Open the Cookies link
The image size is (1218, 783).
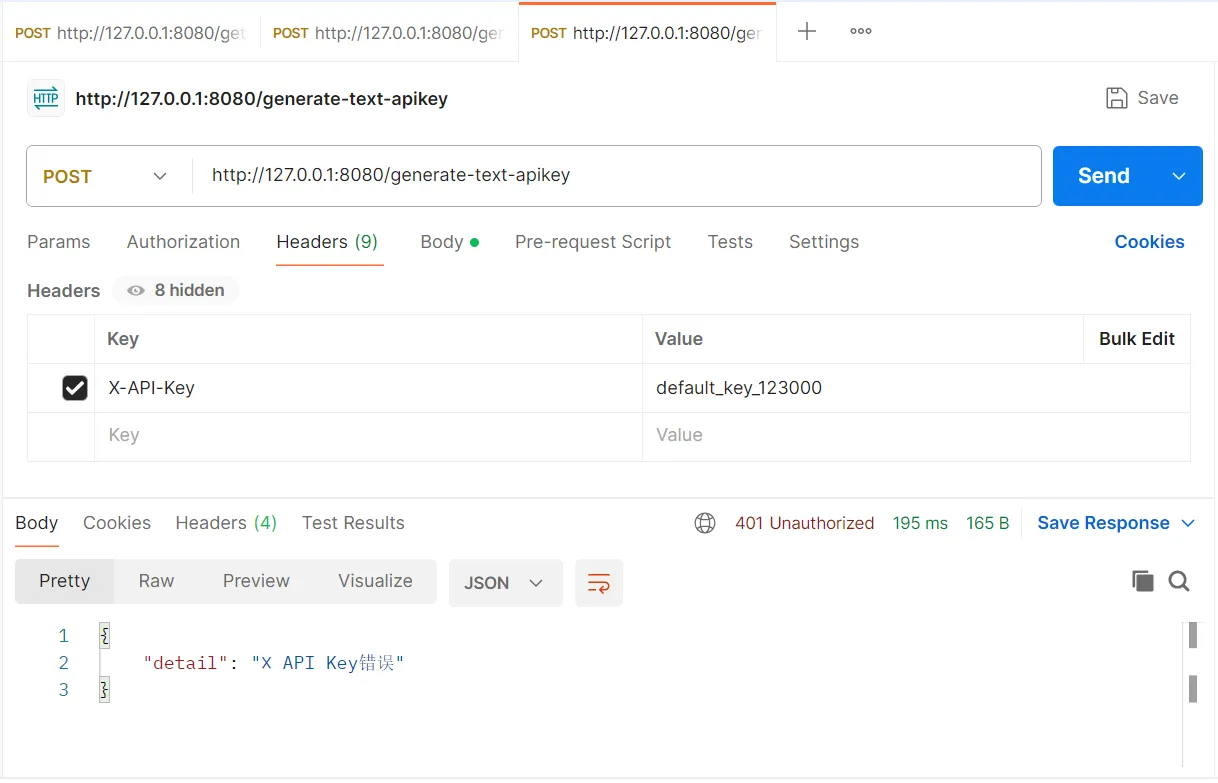click(1149, 242)
